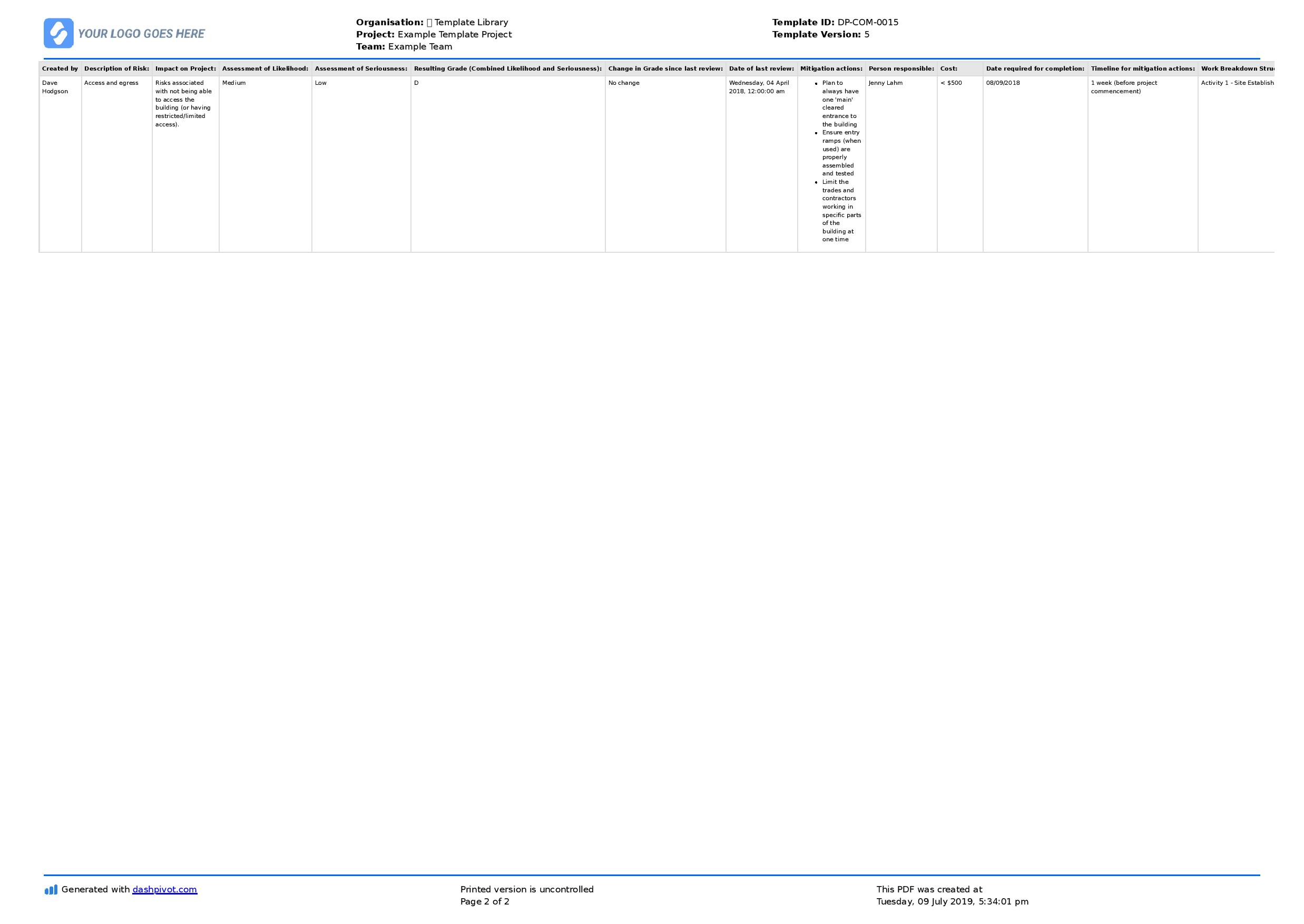
Task: Click 'Printed version is uncontrolled' footer text
Action: tap(527, 889)
